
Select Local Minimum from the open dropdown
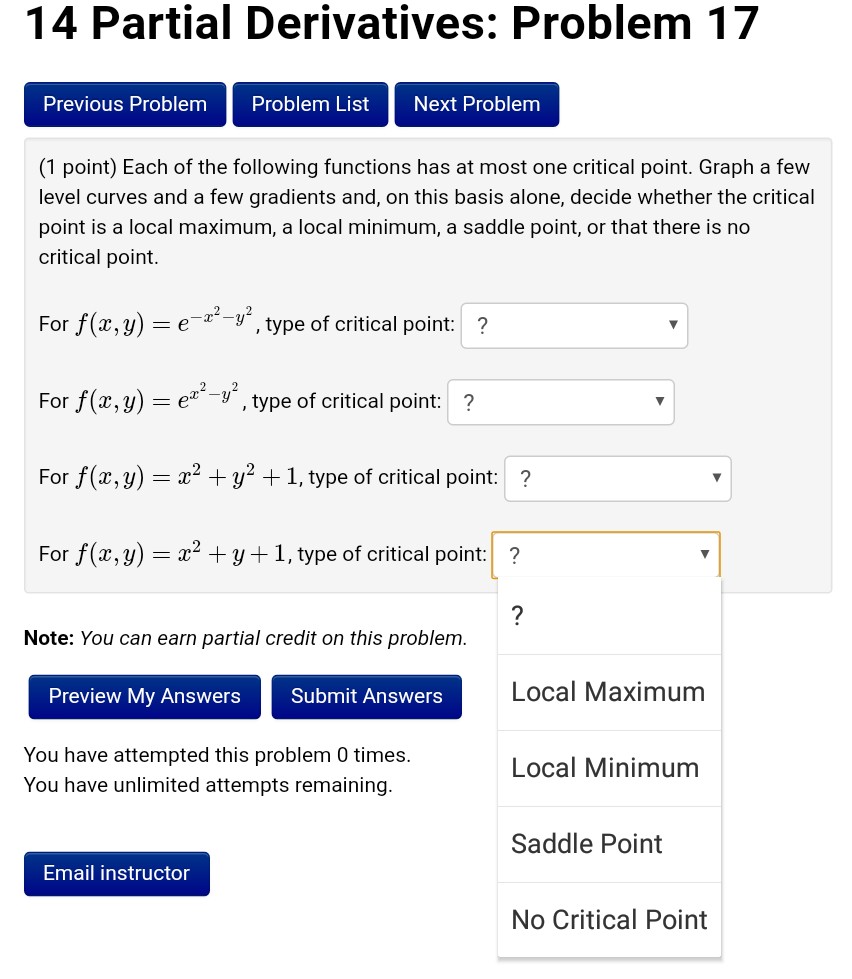(605, 768)
